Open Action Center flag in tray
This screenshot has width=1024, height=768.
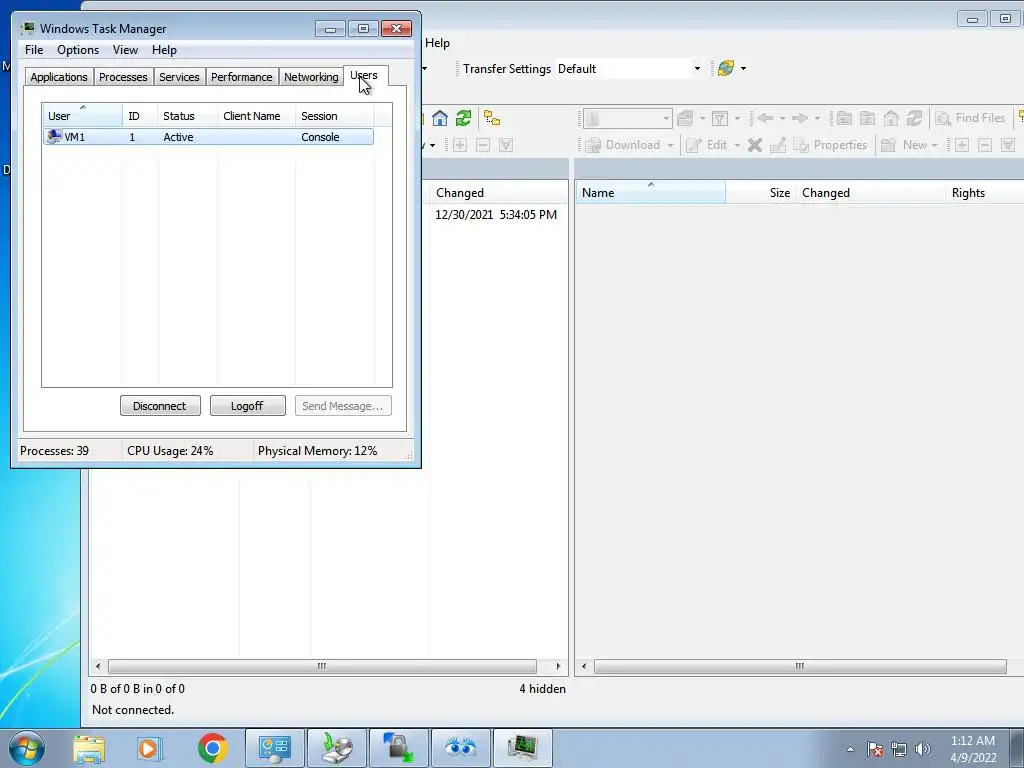pos(875,749)
